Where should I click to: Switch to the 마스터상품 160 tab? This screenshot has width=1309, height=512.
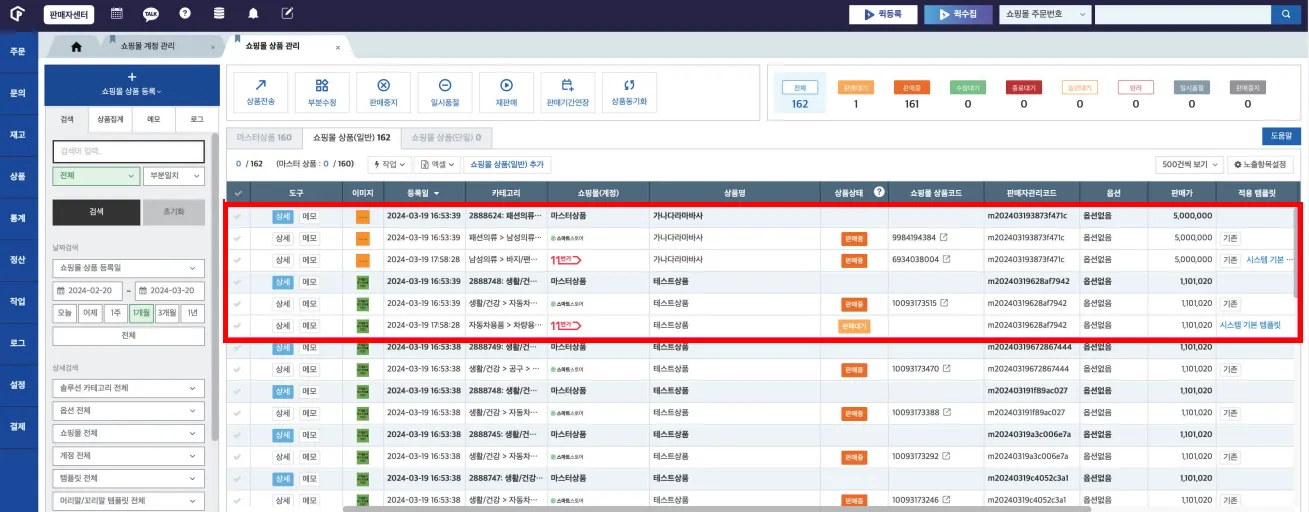coord(263,138)
